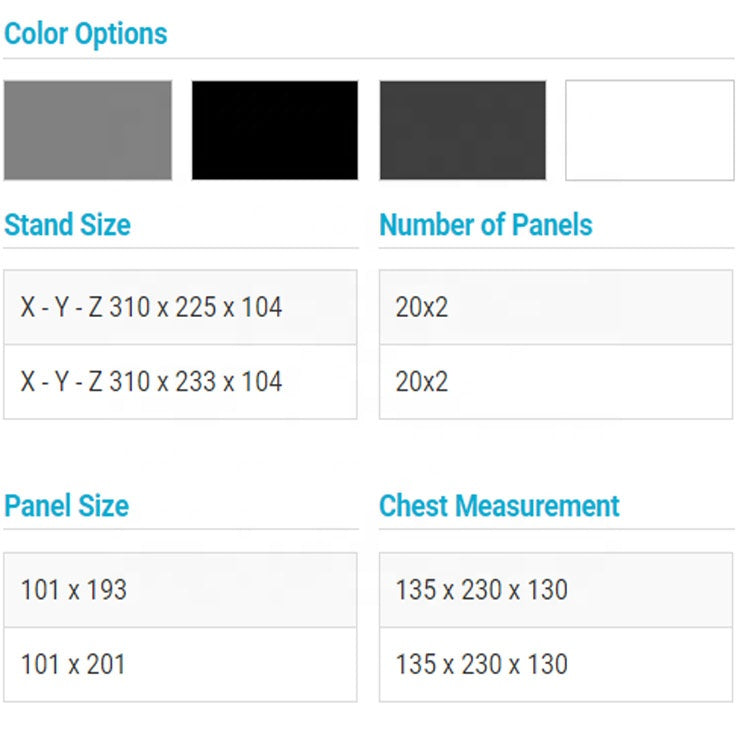Image resolution: width=750 pixels, height=750 pixels.
Task: Click the word Options in the color heading
Action: click(121, 34)
